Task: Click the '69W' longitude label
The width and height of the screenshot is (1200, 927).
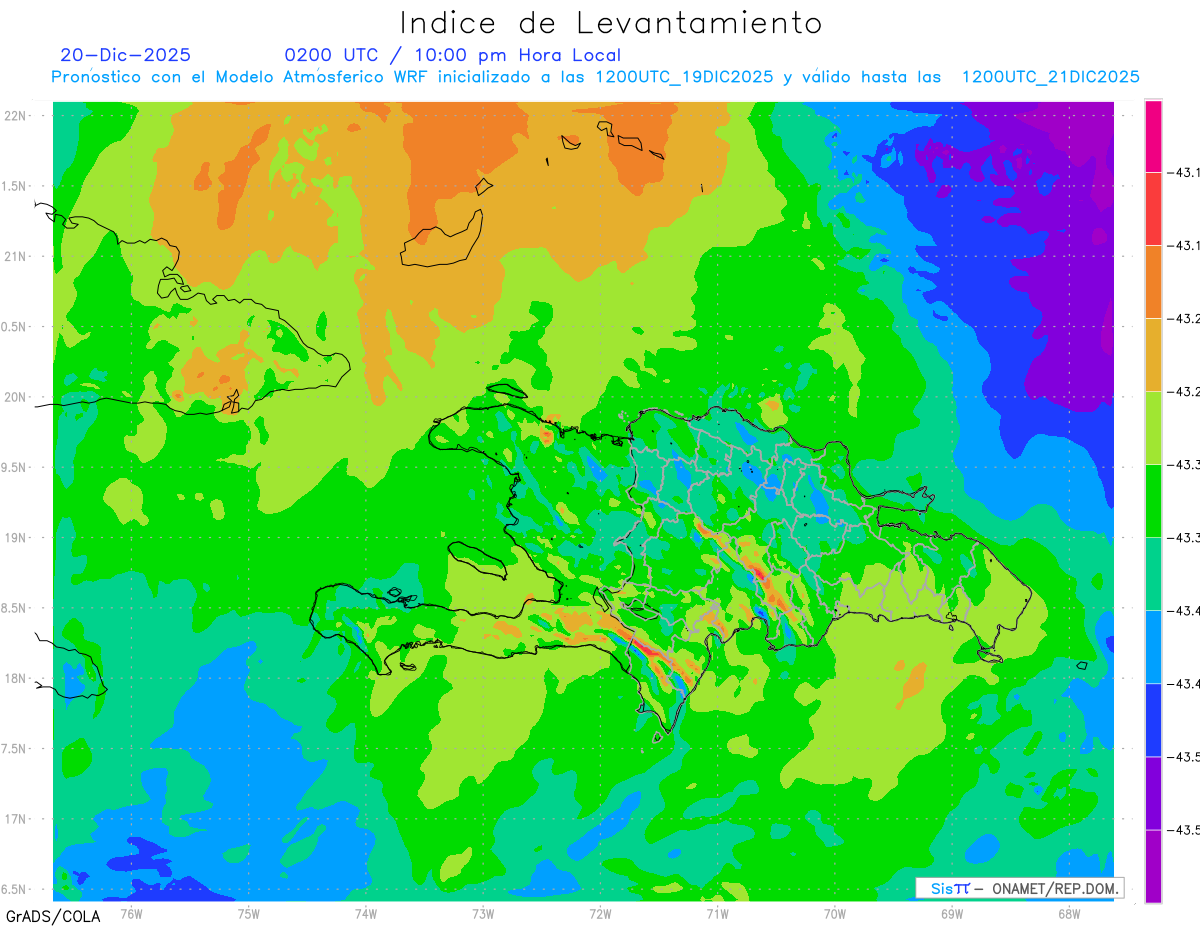Action: click(952, 913)
